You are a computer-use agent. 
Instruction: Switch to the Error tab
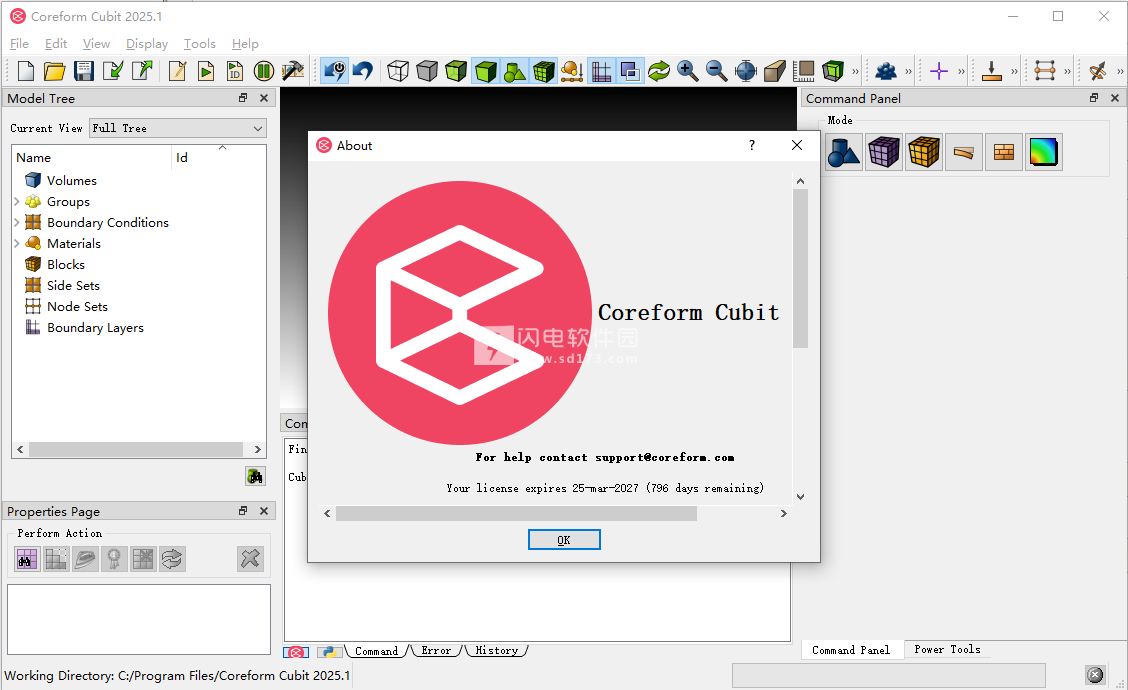point(436,650)
